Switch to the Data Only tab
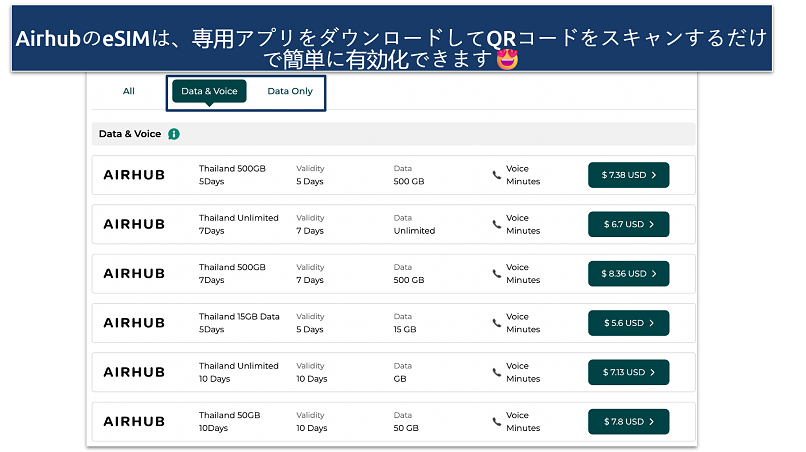The image size is (806, 452). [x=289, y=91]
